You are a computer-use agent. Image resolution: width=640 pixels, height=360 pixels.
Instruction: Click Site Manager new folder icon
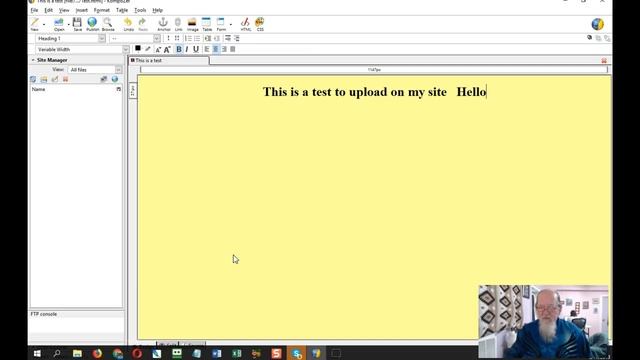[44, 79]
